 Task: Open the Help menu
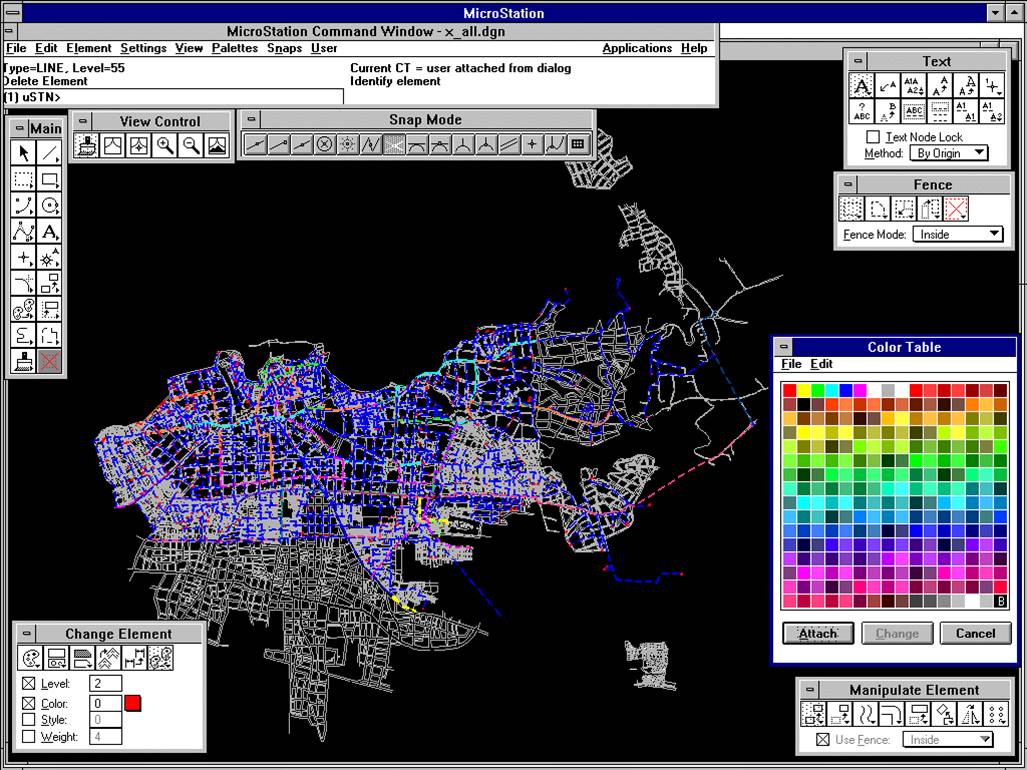(x=694, y=48)
